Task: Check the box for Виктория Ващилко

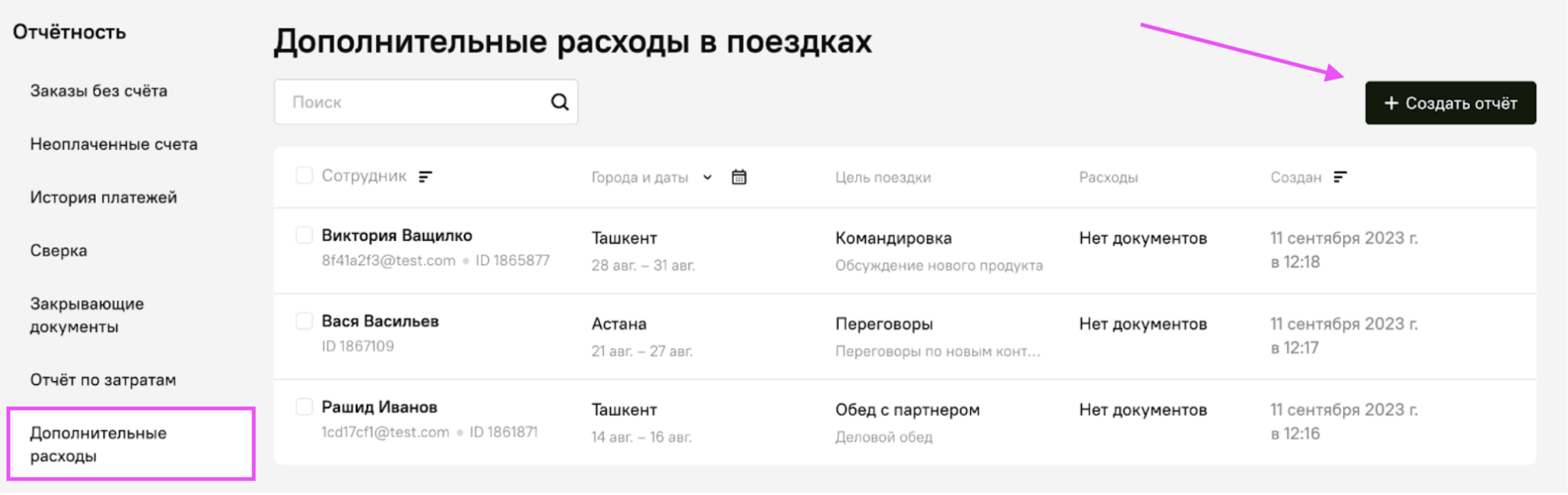Action: click(304, 235)
